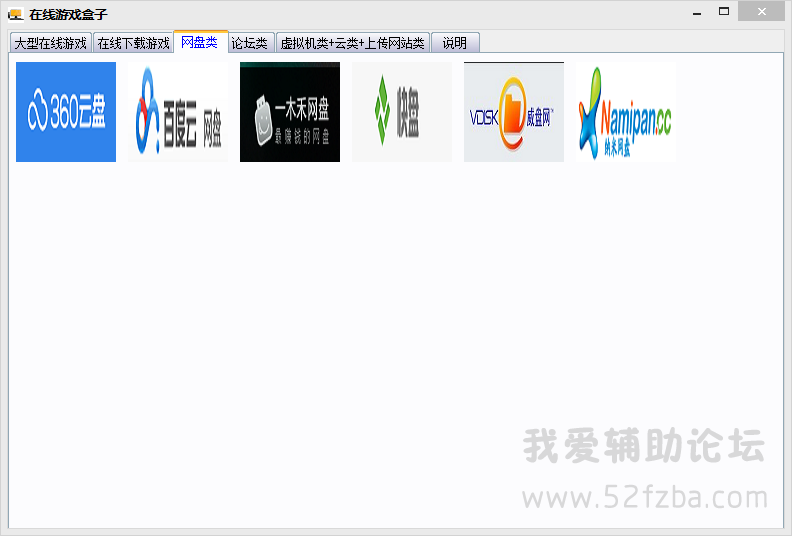Viewport: 792px width, 536px height.
Task: Open the 在线下载游戏 tab
Action: pyautogui.click(x=133, y=43)
